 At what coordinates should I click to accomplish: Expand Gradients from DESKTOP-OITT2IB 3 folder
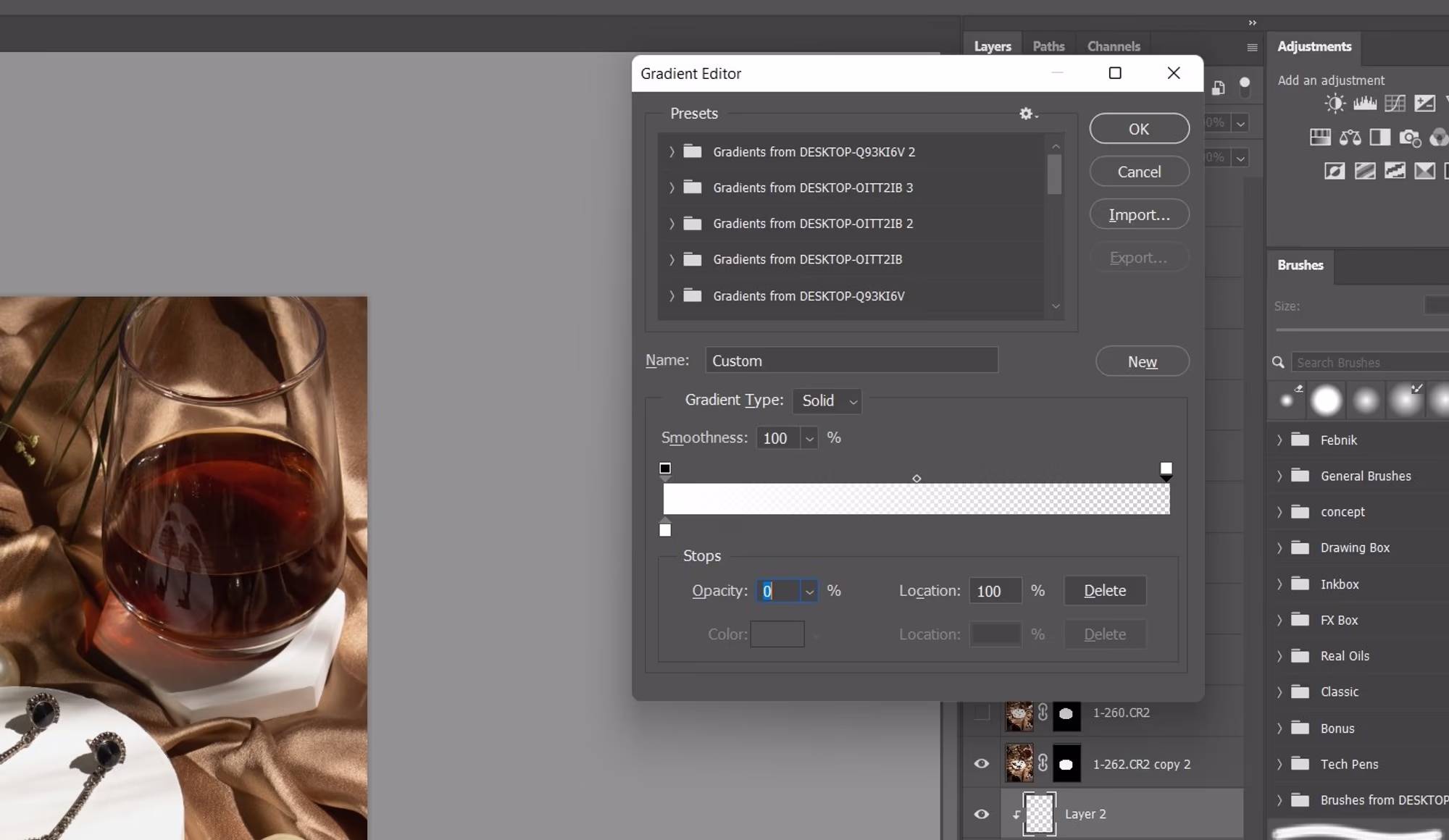click(x=672, y=188)
